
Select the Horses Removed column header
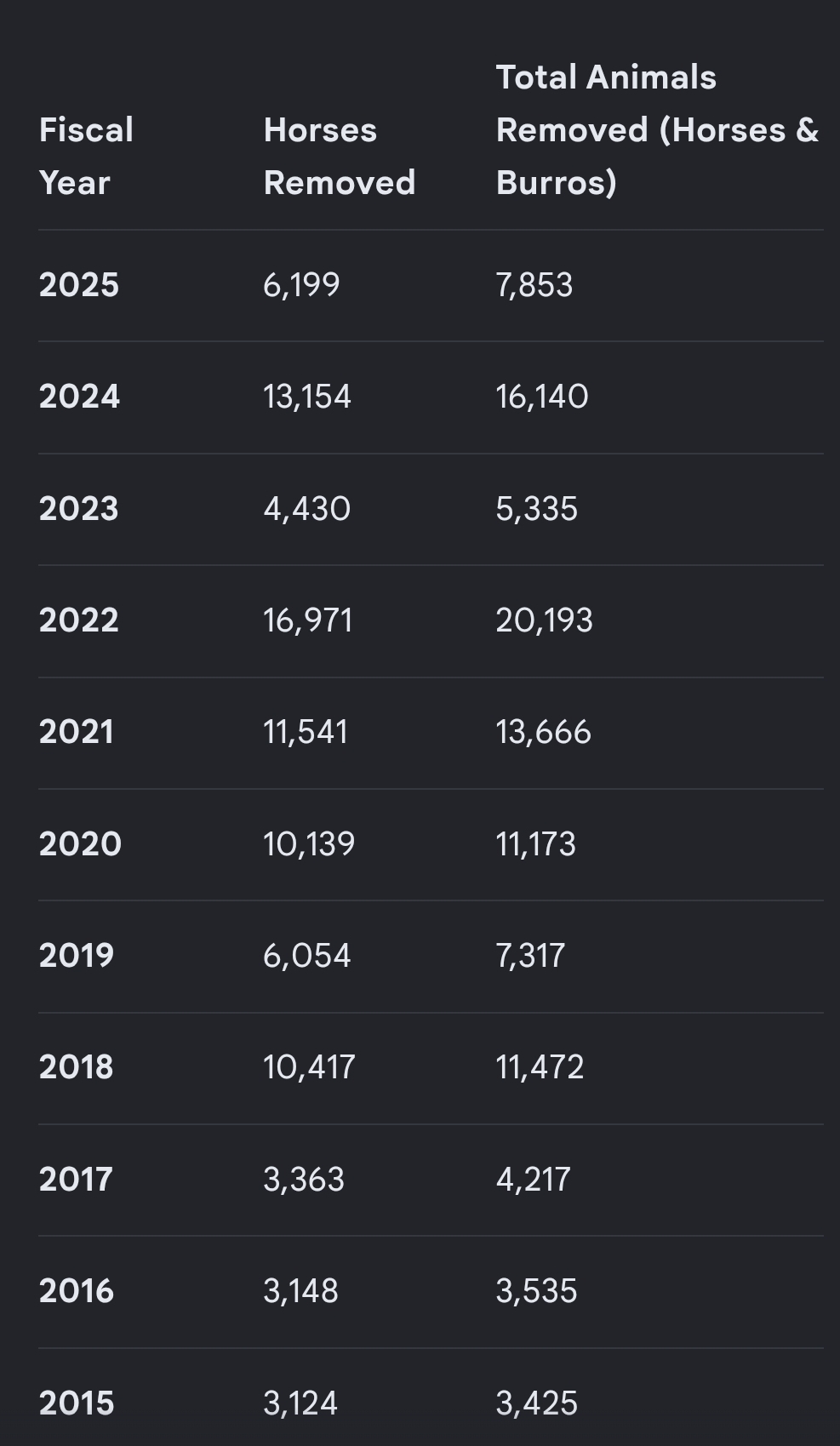pyautogui.click(x=339, y=157)
